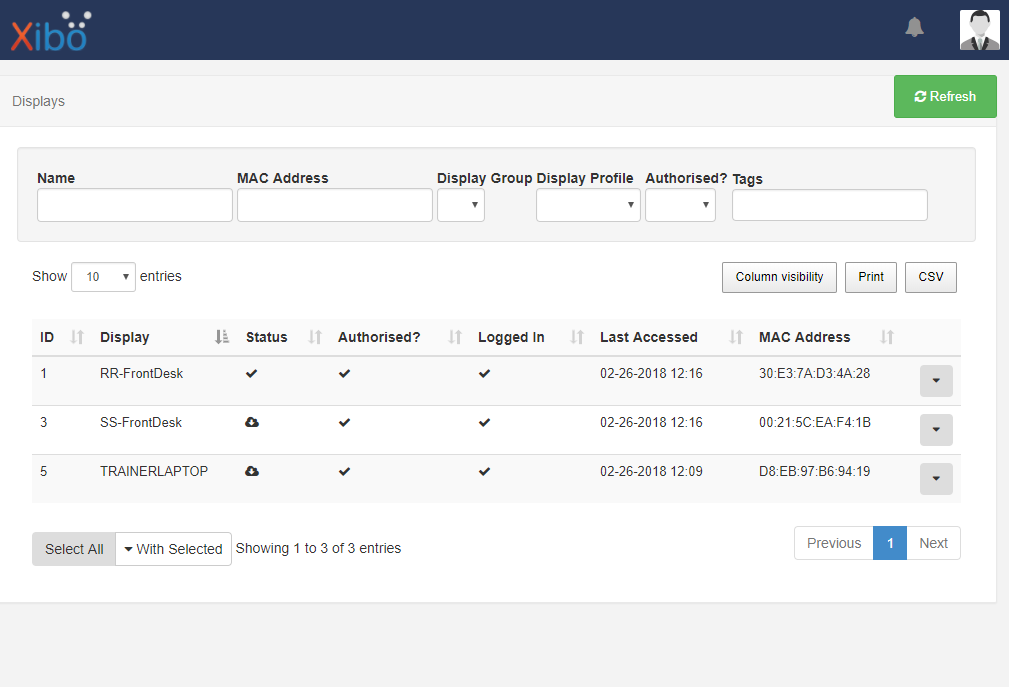Open the user avatar menu

[979, 30]
